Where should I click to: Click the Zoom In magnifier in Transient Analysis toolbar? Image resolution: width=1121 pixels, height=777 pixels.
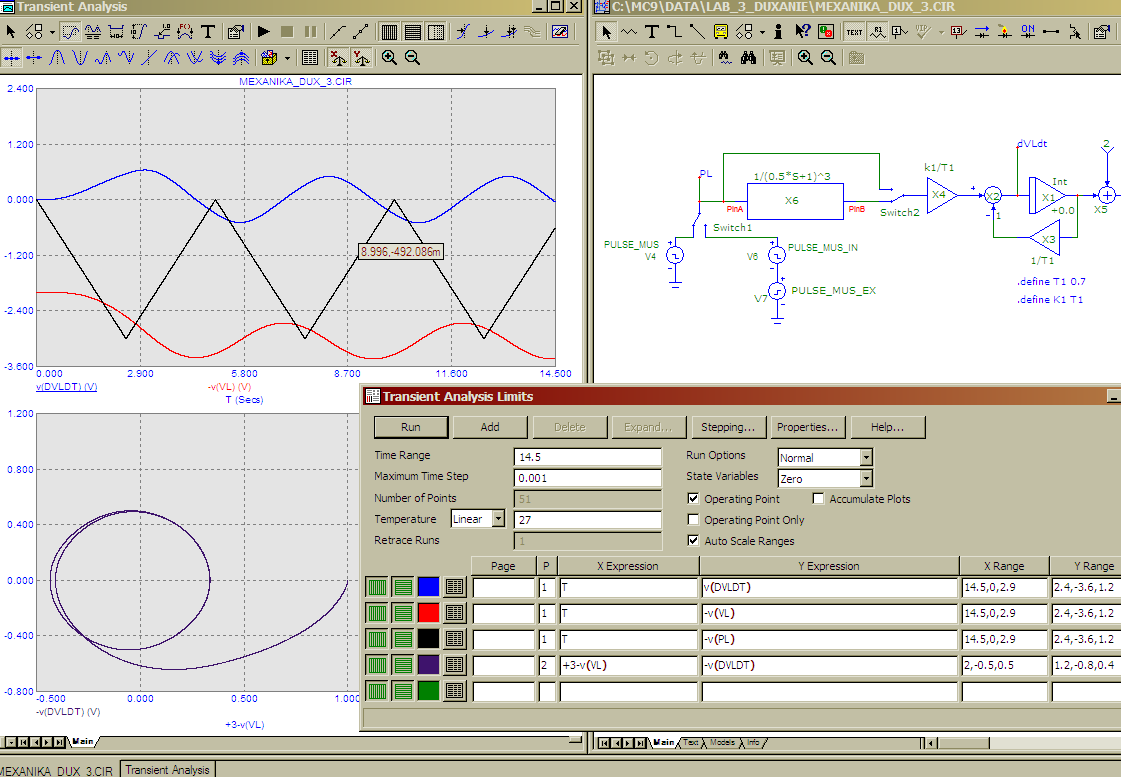pyautogui.click(x=389, y=57)
